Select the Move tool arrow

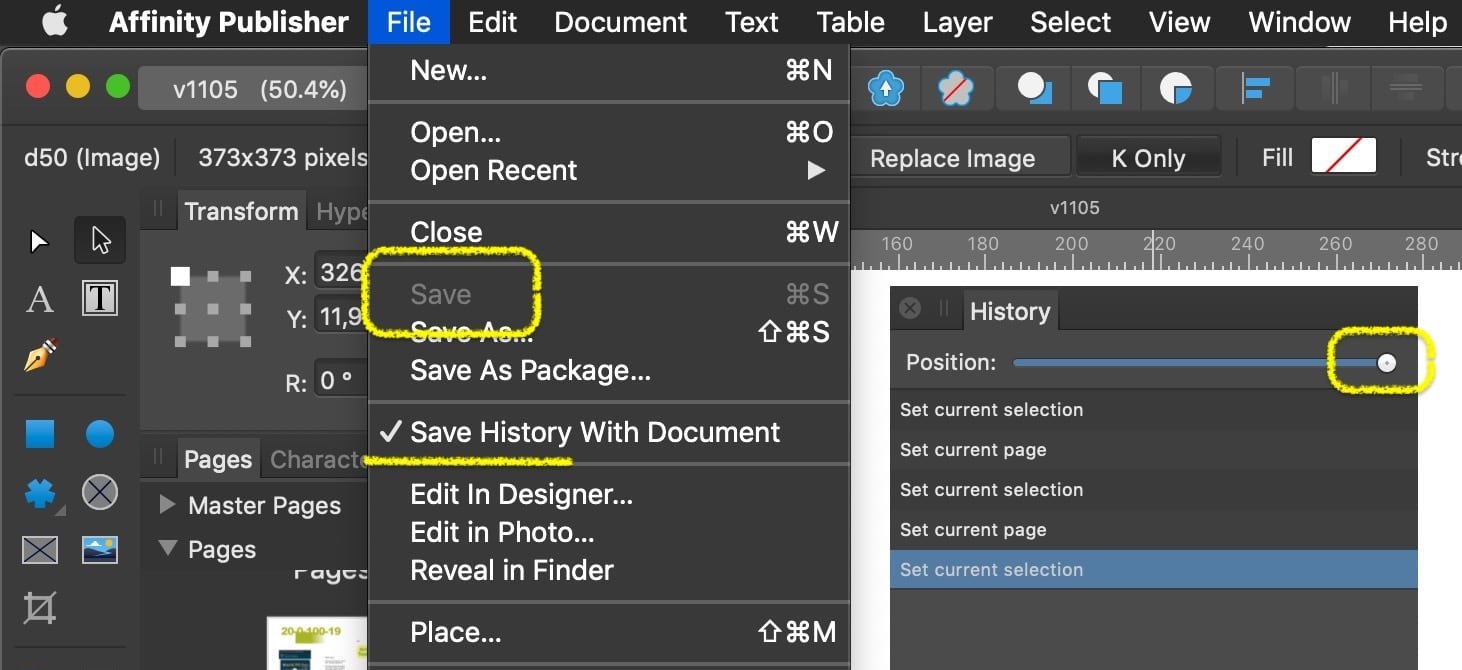[39, 241]
